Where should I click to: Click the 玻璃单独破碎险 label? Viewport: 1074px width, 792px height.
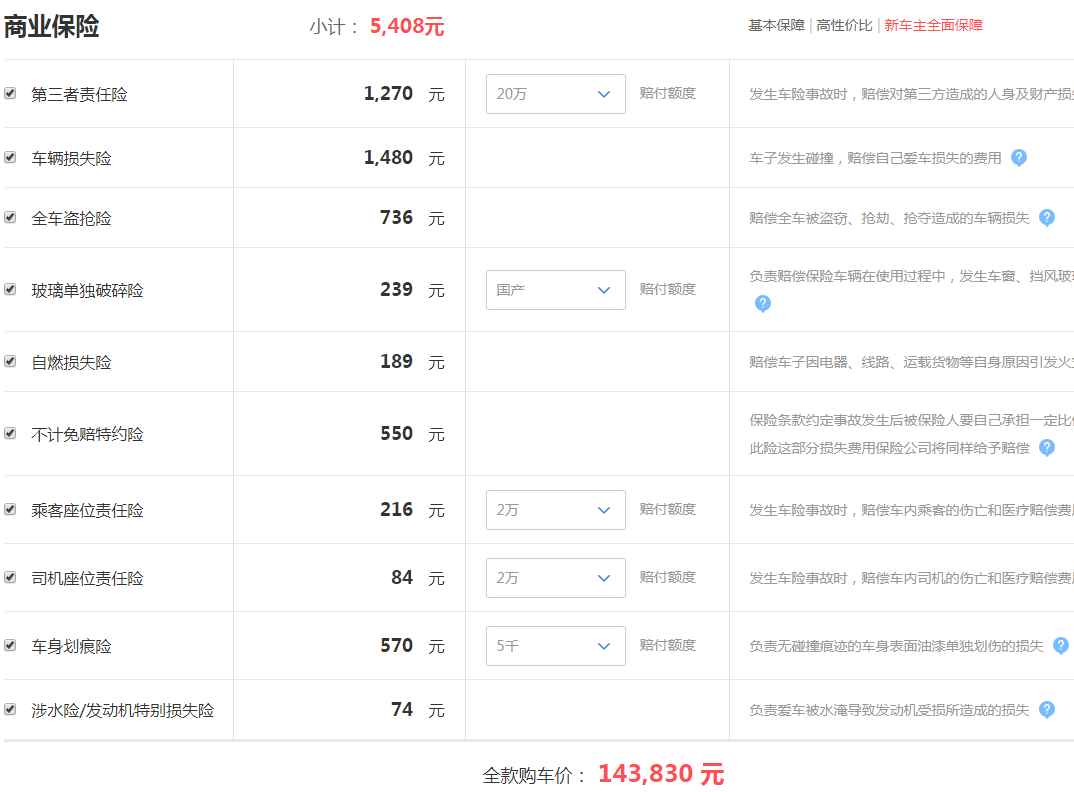88,290
